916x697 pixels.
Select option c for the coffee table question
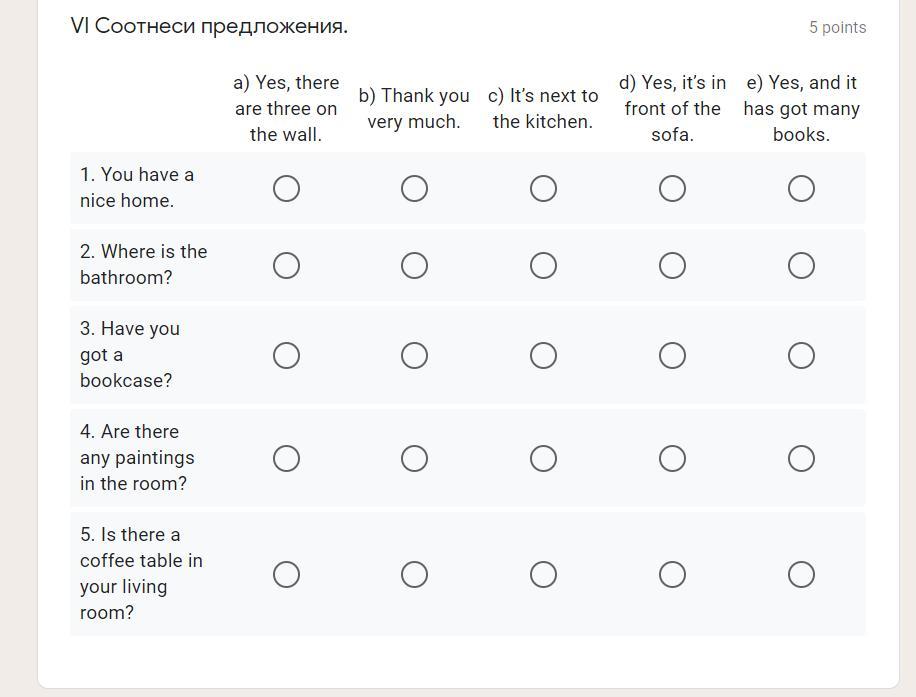(543, 575)
